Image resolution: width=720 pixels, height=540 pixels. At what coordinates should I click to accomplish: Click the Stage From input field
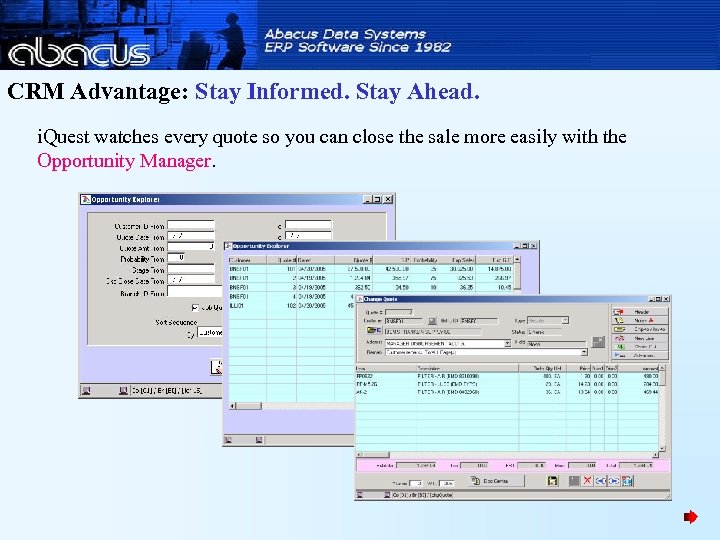(x=191, y=269)
